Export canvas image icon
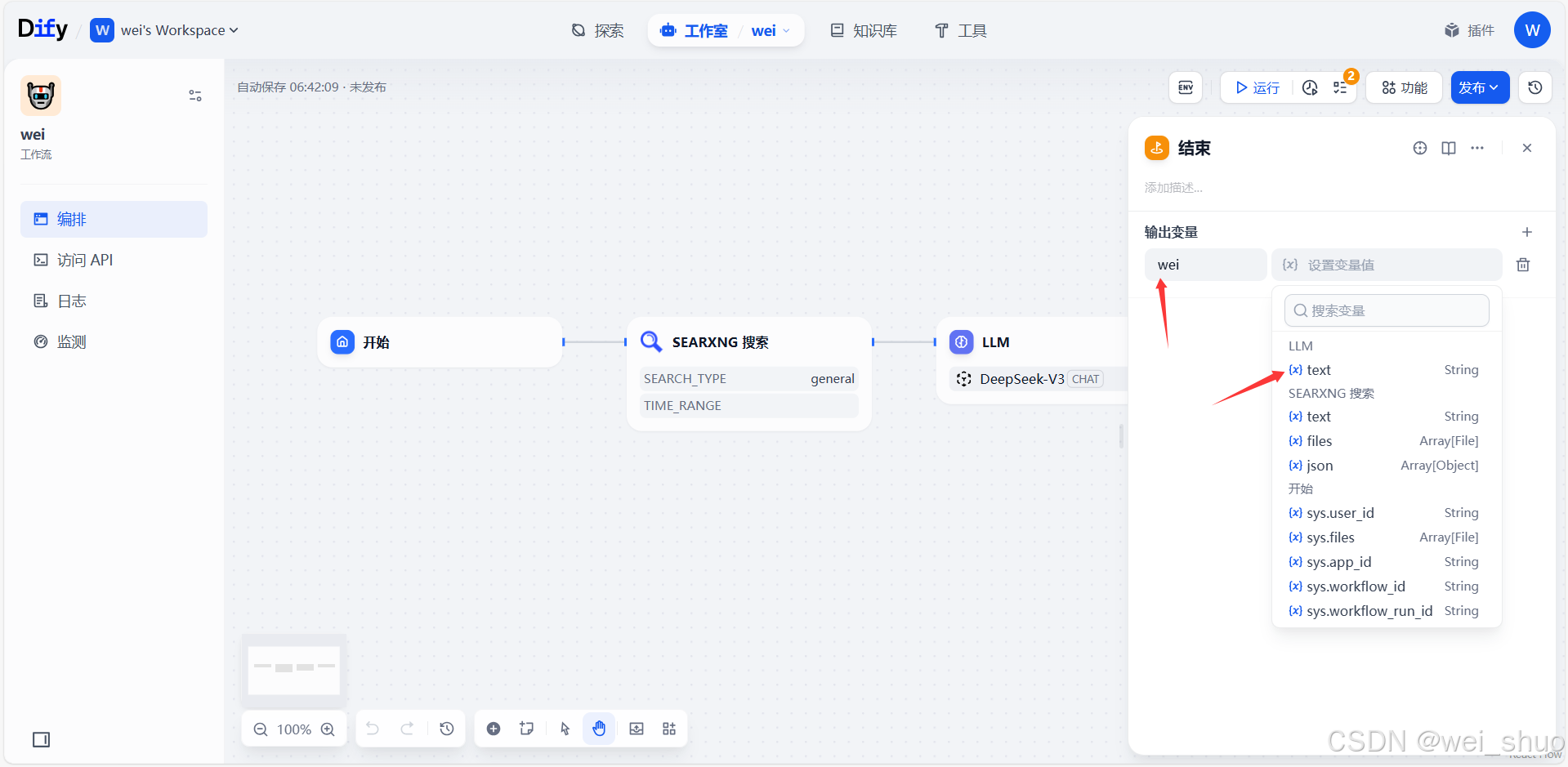This screenshot has height=767, width=1568. (637, 729)
